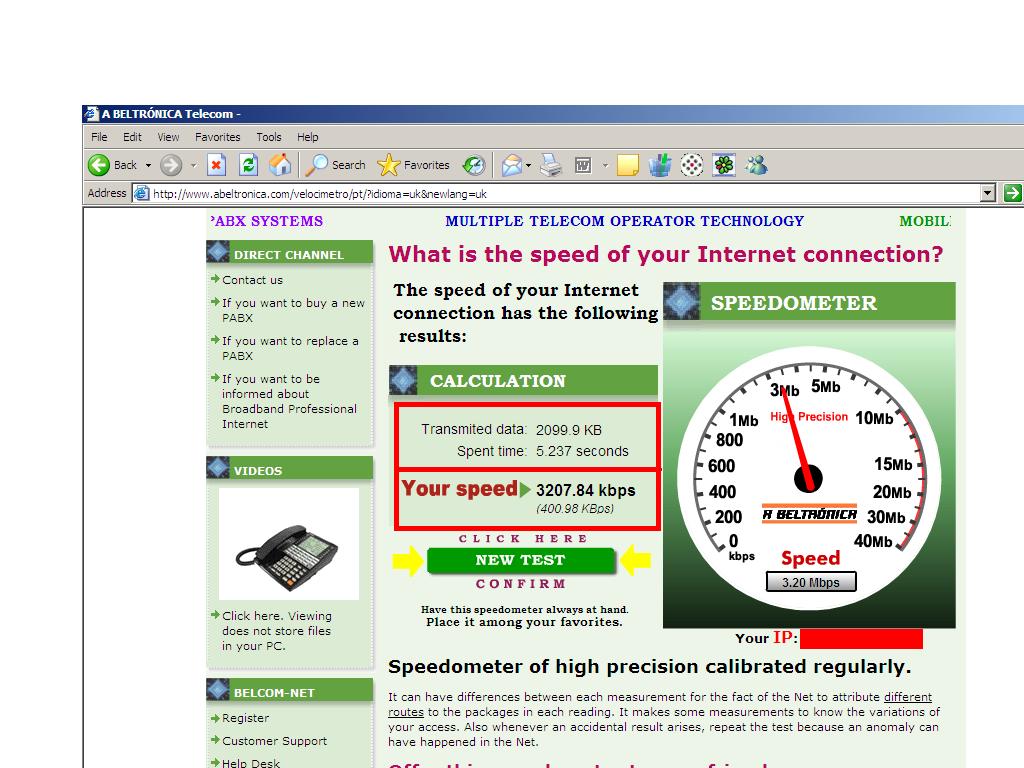The height and width of the screenshot is (768, 1024).
Task: Open the Edit menu
Action: (x=132, y=137)
